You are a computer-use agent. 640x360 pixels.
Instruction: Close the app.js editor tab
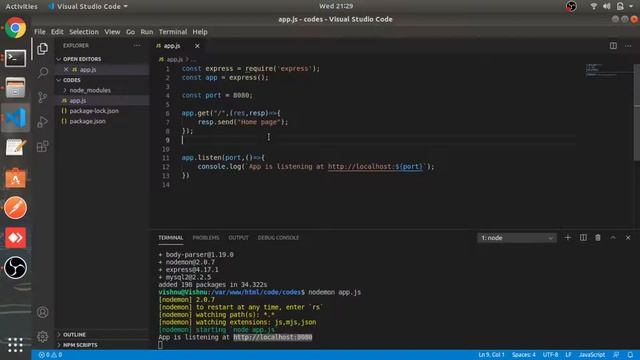197,46
